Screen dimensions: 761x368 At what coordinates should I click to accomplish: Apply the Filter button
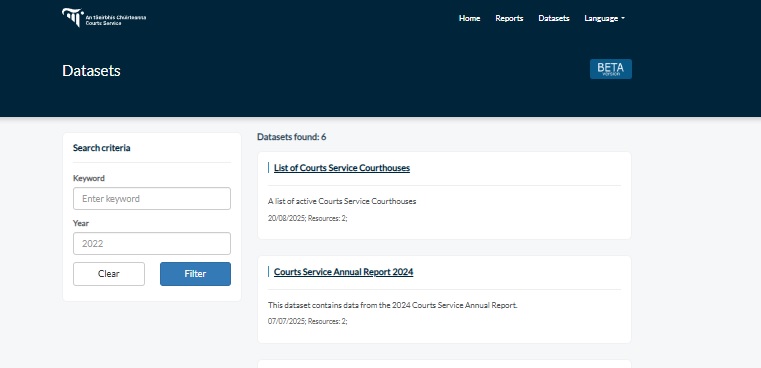(x=195, y=274)
